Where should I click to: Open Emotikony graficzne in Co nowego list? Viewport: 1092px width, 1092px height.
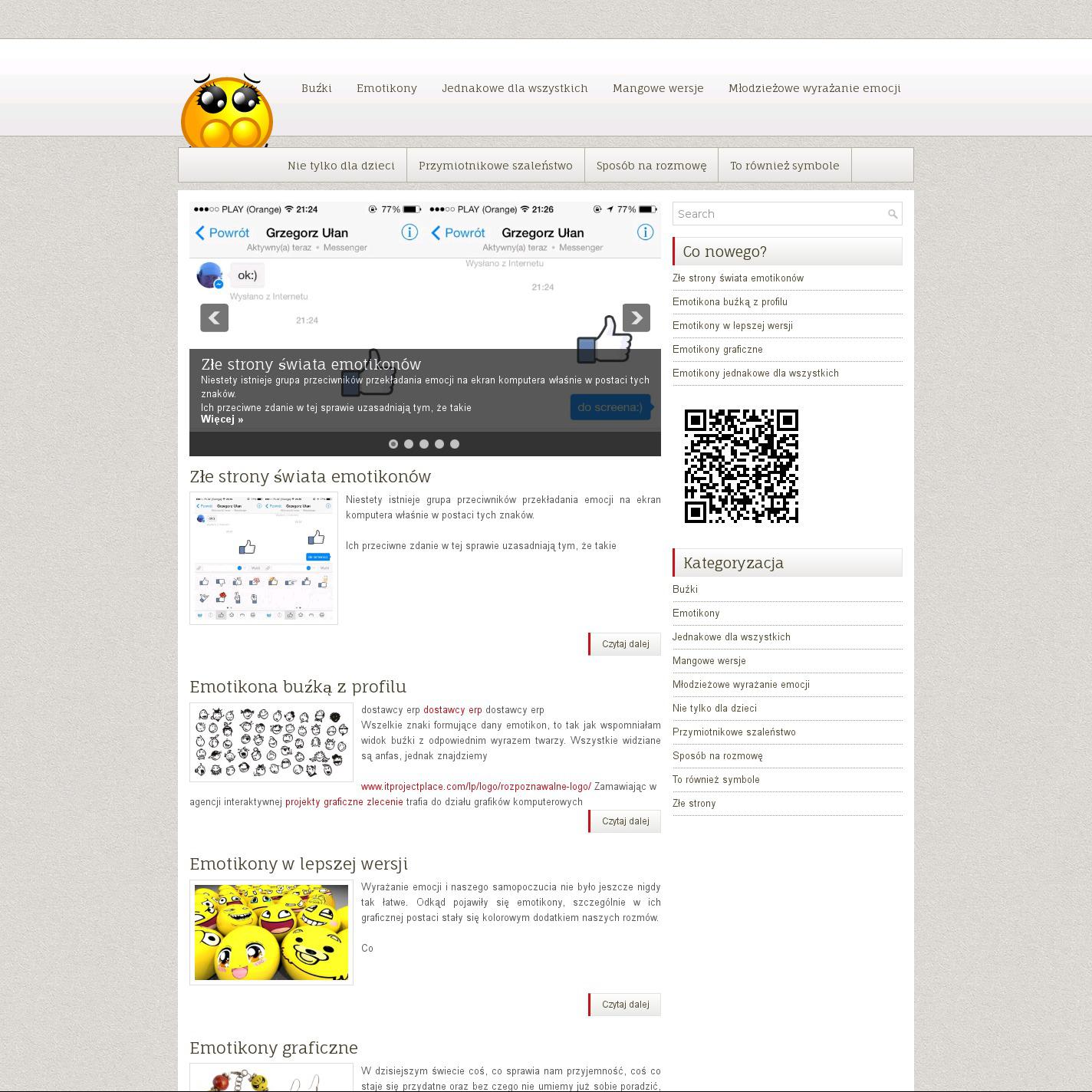point(717,350)
